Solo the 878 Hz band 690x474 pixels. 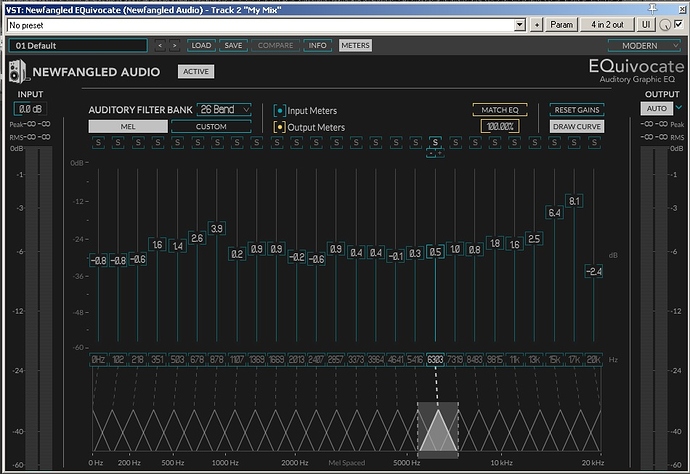click(x=217, y=143)
